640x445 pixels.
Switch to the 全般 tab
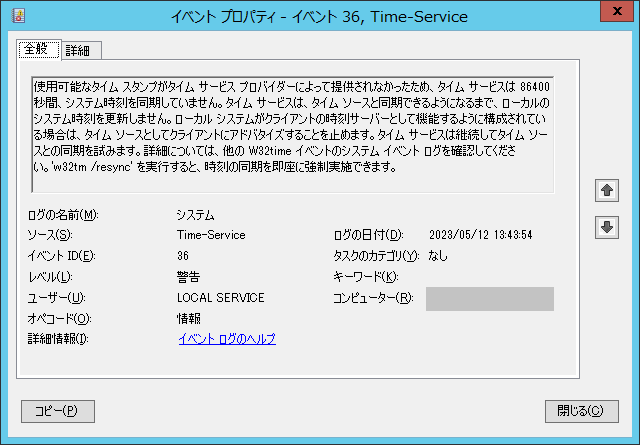coord(39,50)
